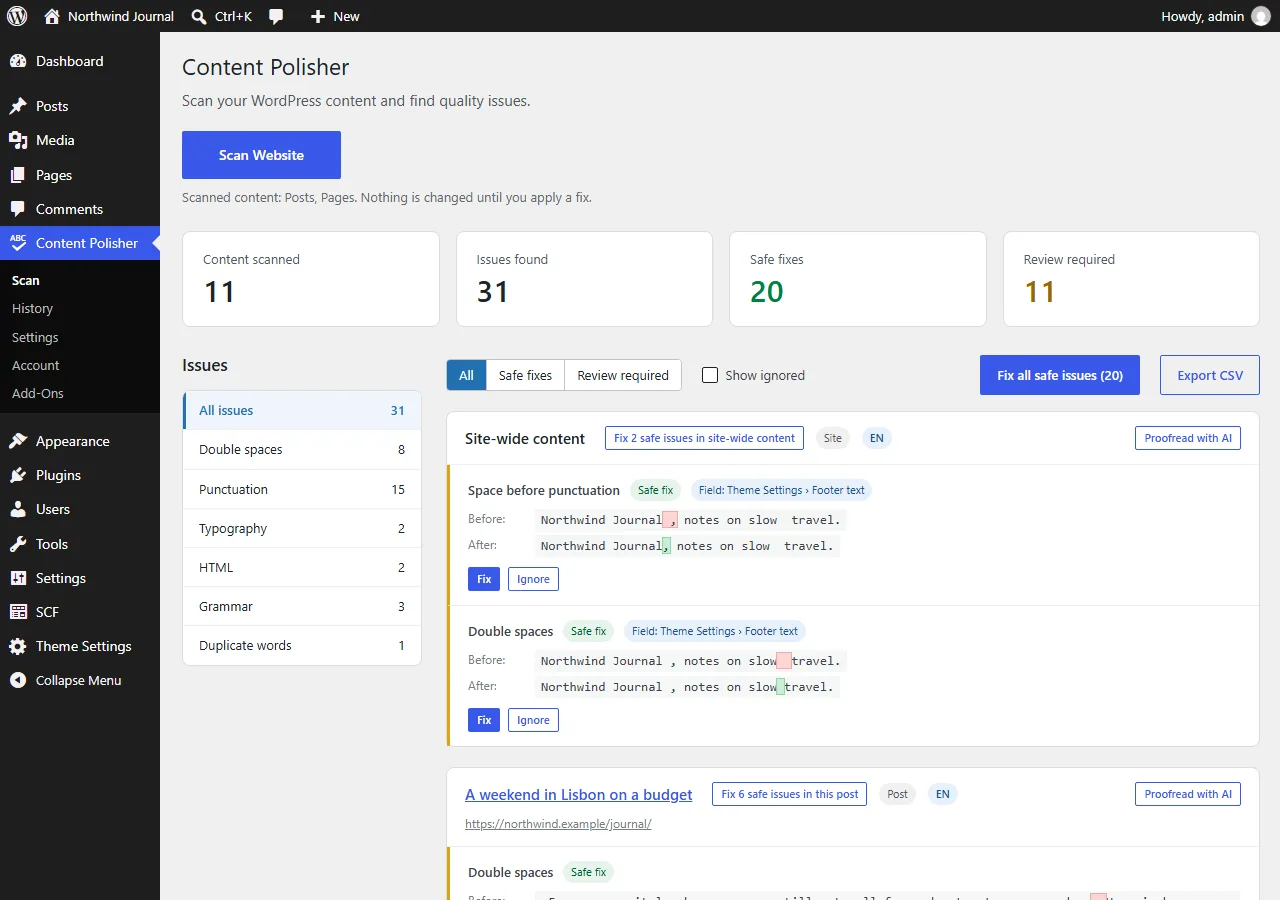Click the SCF fields icon
Screen dimensions: 1280x900
(x=18, y=612)
